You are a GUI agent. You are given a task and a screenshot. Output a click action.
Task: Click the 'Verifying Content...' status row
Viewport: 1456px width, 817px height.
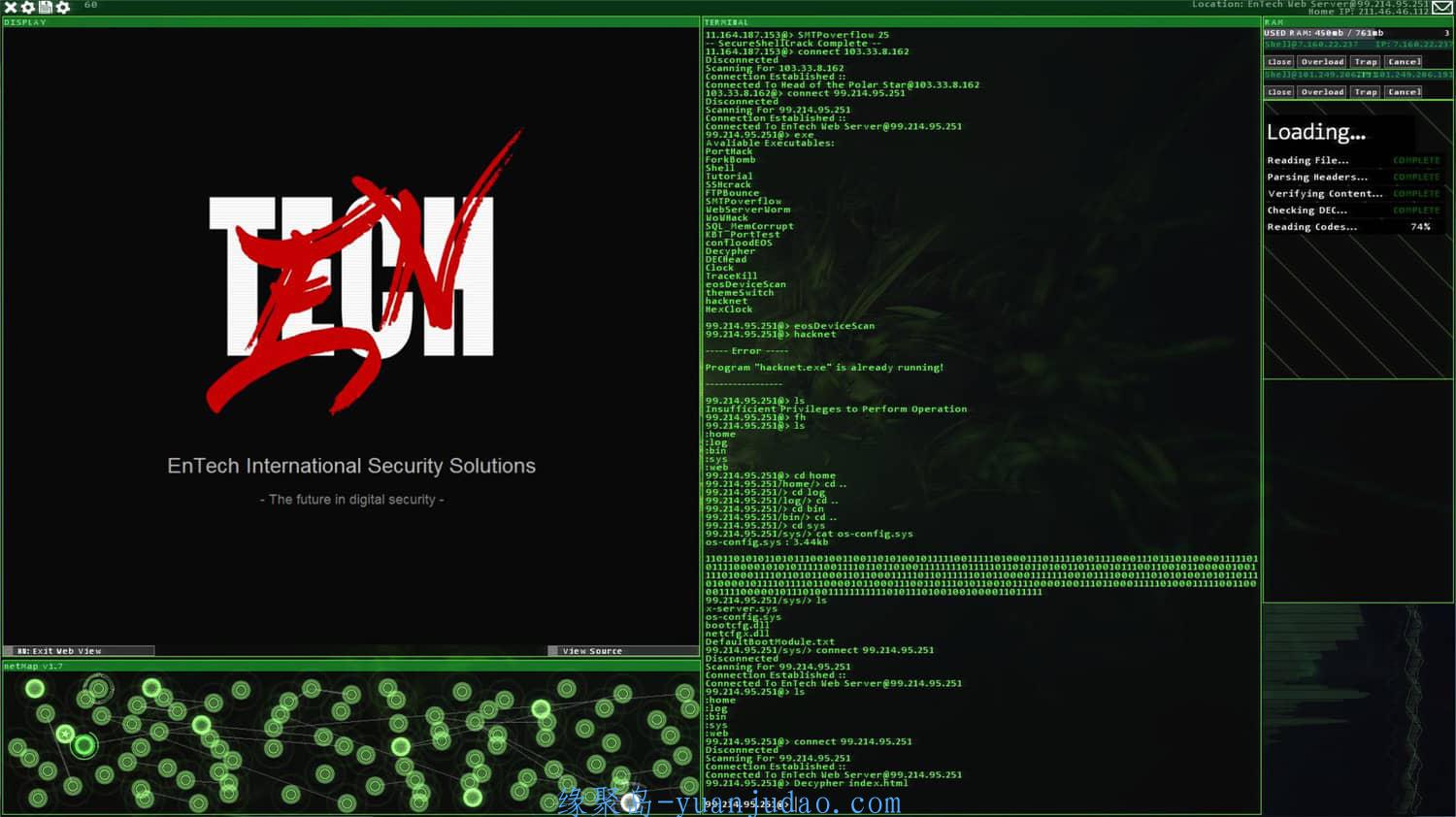click(1353, 194)
